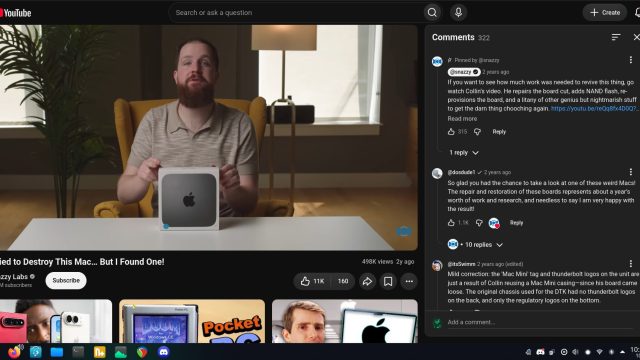Open the Wi-Fi network tray icon
640x360 pixels.
[600, 352]
